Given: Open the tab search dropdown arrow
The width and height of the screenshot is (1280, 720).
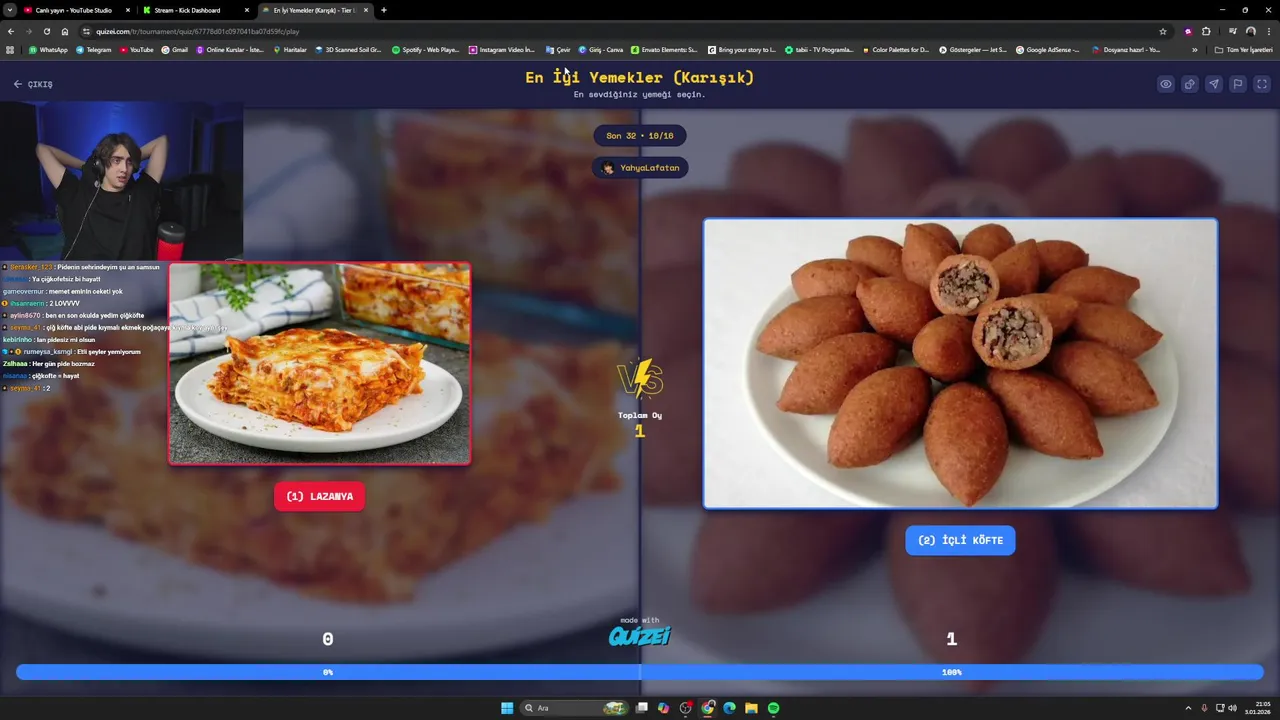Looking at the screenshot, I should pos(10,10).
